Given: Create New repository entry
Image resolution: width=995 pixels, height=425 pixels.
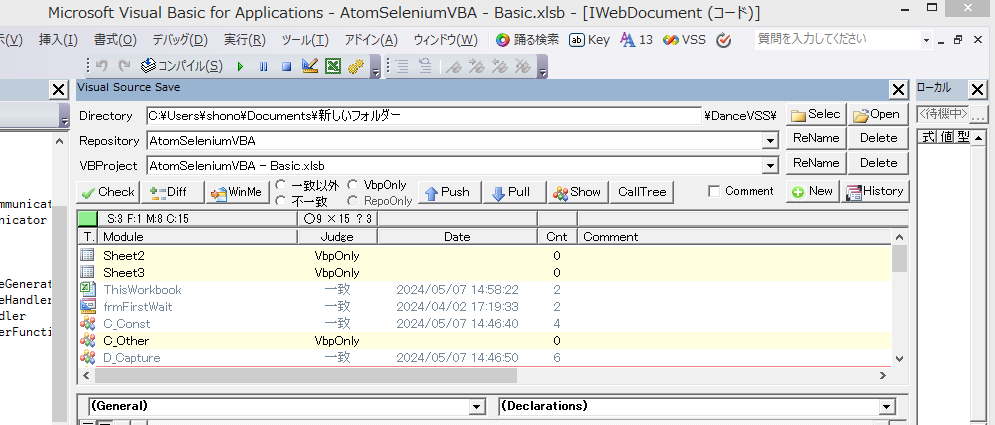Looking at the screenshot, I should pyautogui.click(x=812, y=191).
